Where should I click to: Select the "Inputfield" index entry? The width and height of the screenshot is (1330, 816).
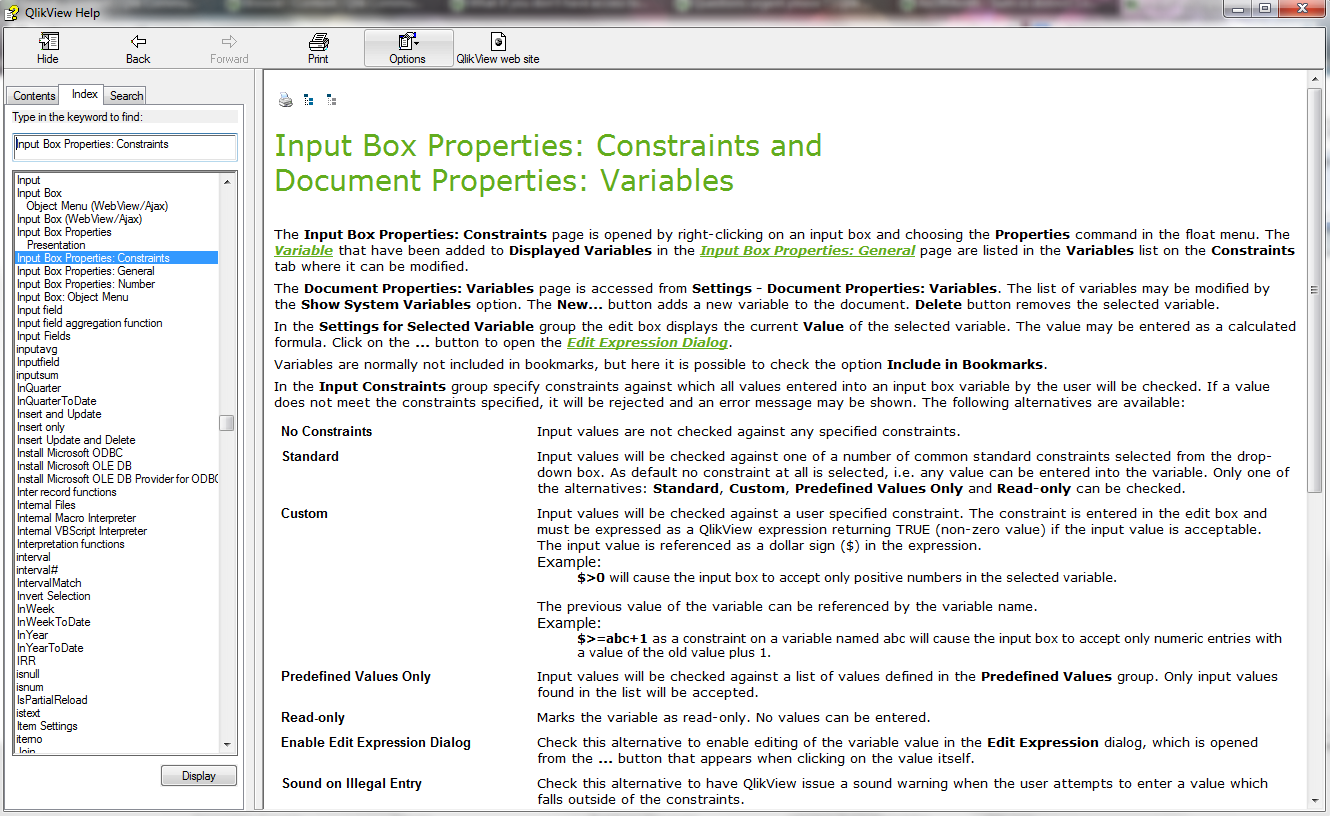[38, 362]
